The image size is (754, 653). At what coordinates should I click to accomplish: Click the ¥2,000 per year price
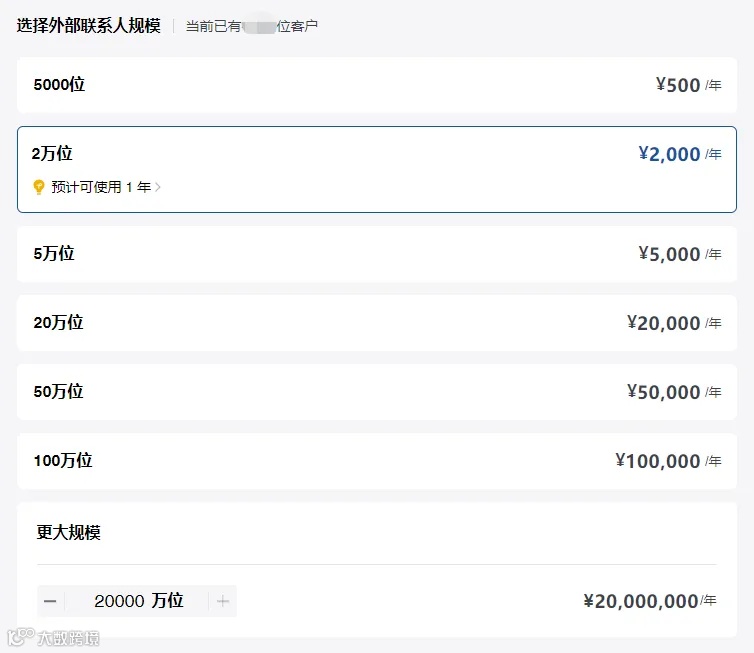point(669,154)
